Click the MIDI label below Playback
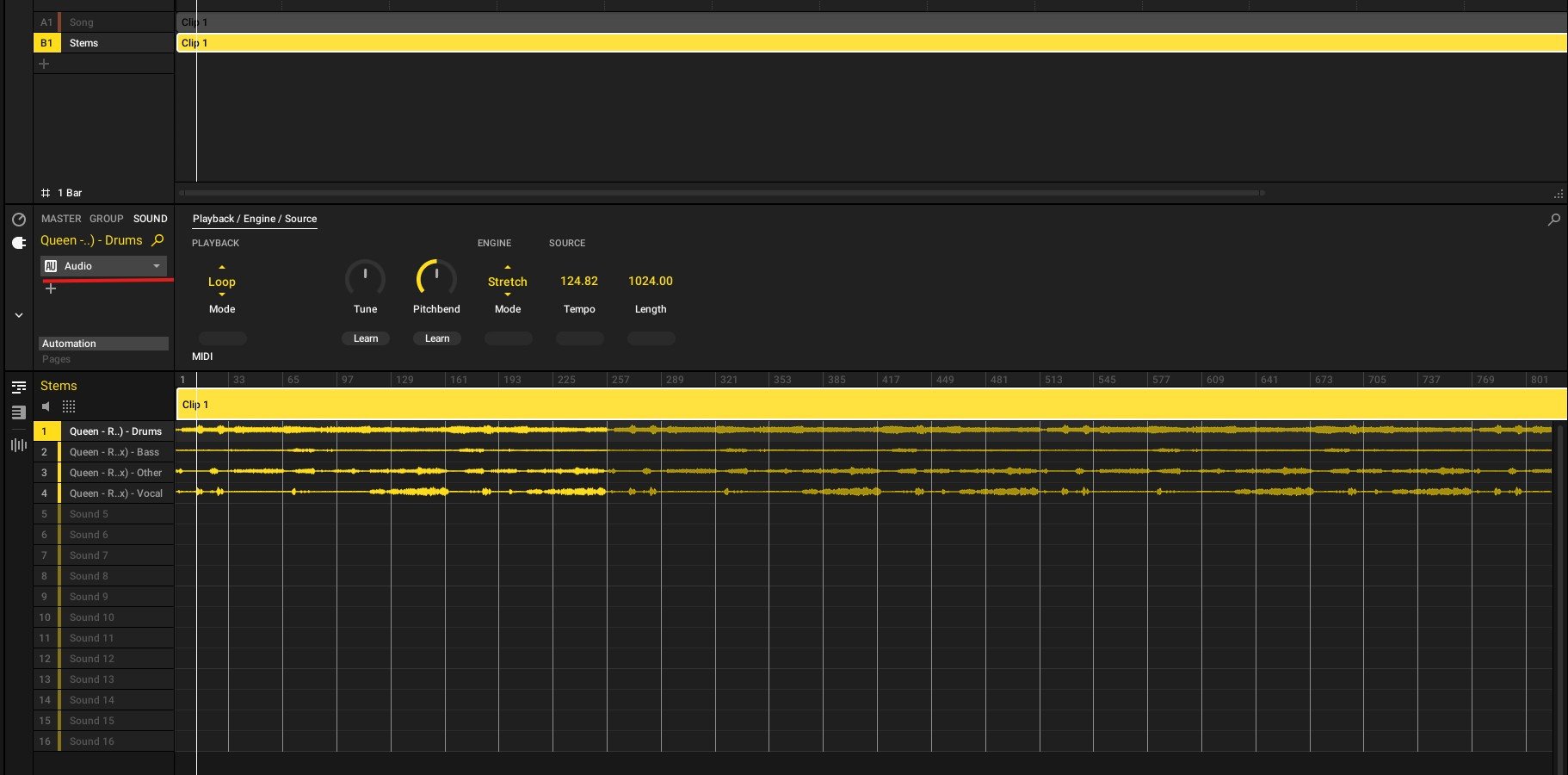 coord(202,356)
